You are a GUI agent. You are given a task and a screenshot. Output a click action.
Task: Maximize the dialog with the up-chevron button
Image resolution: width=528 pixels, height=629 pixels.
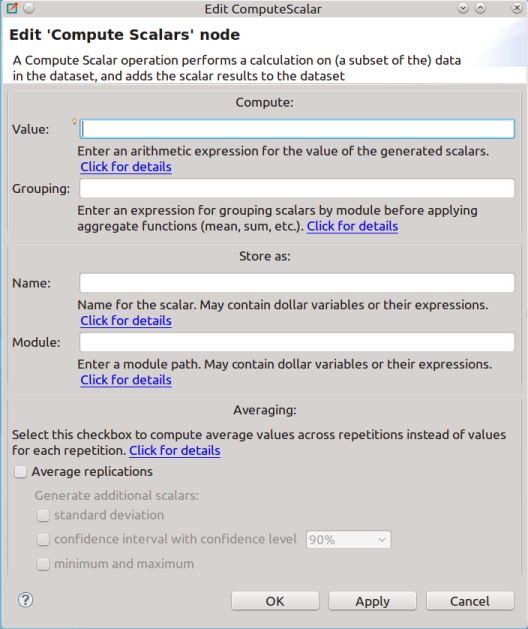480,8
